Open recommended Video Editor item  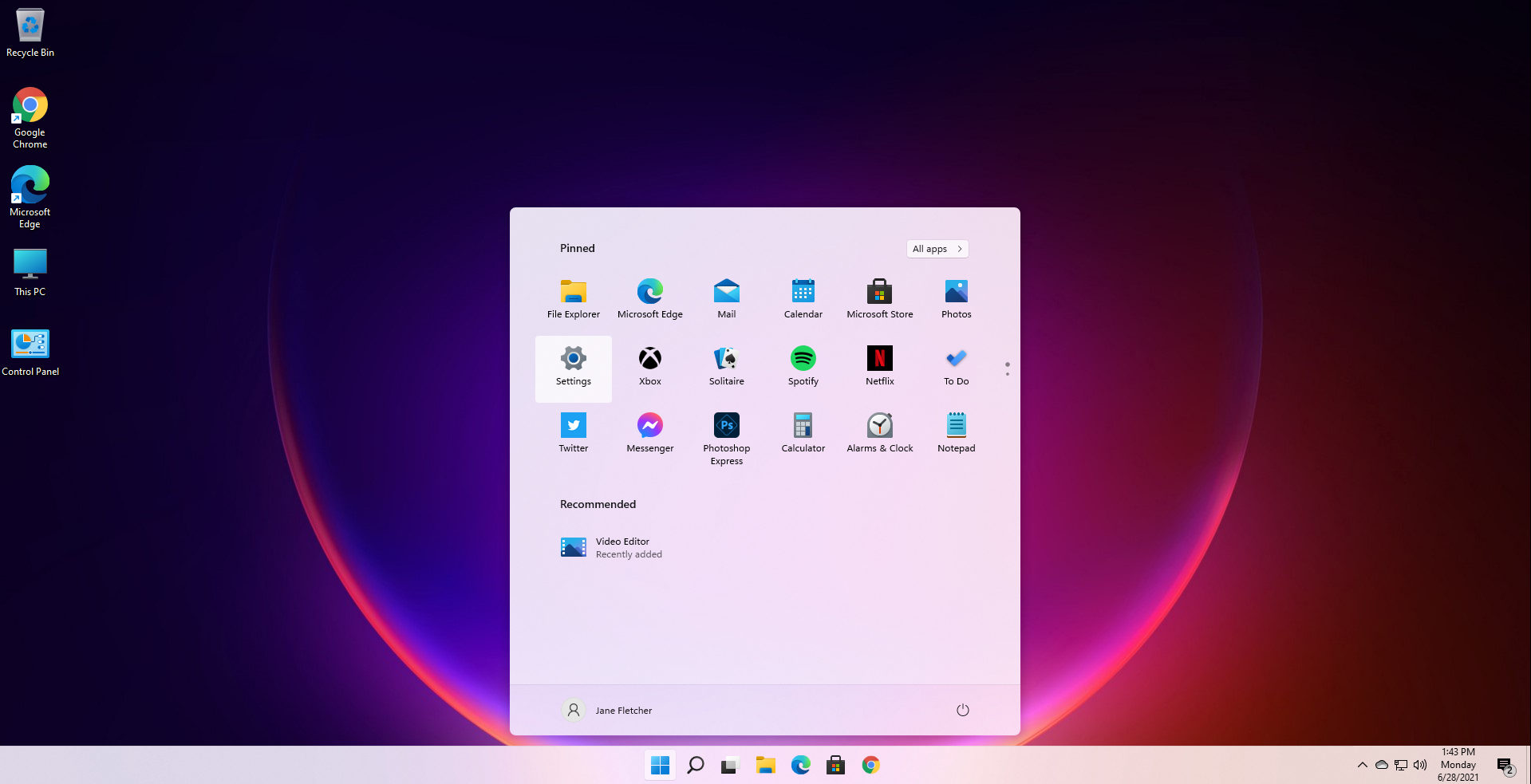pyautogui.click(x=612, y=548)
